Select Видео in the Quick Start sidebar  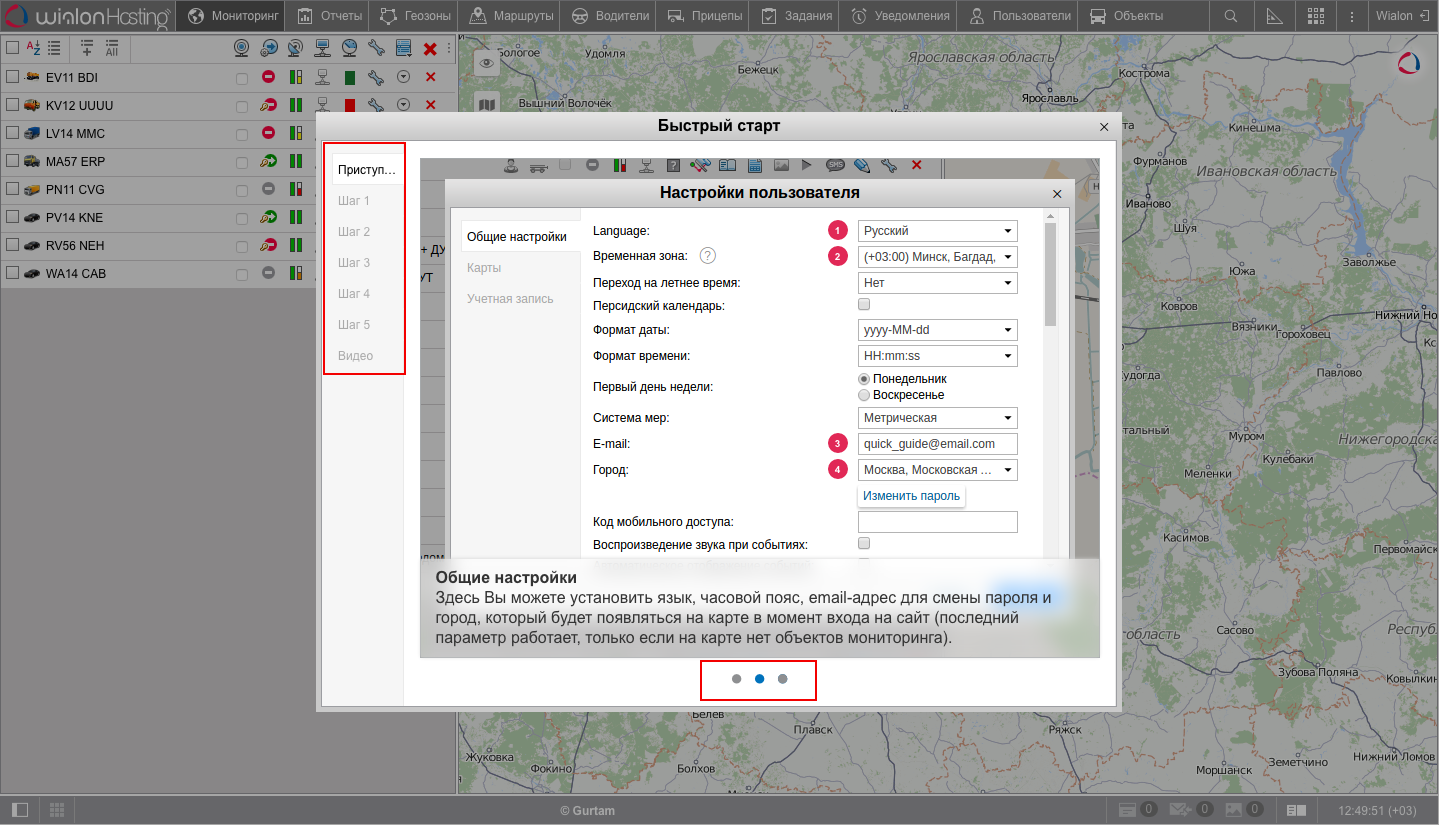tap(355, 356)
